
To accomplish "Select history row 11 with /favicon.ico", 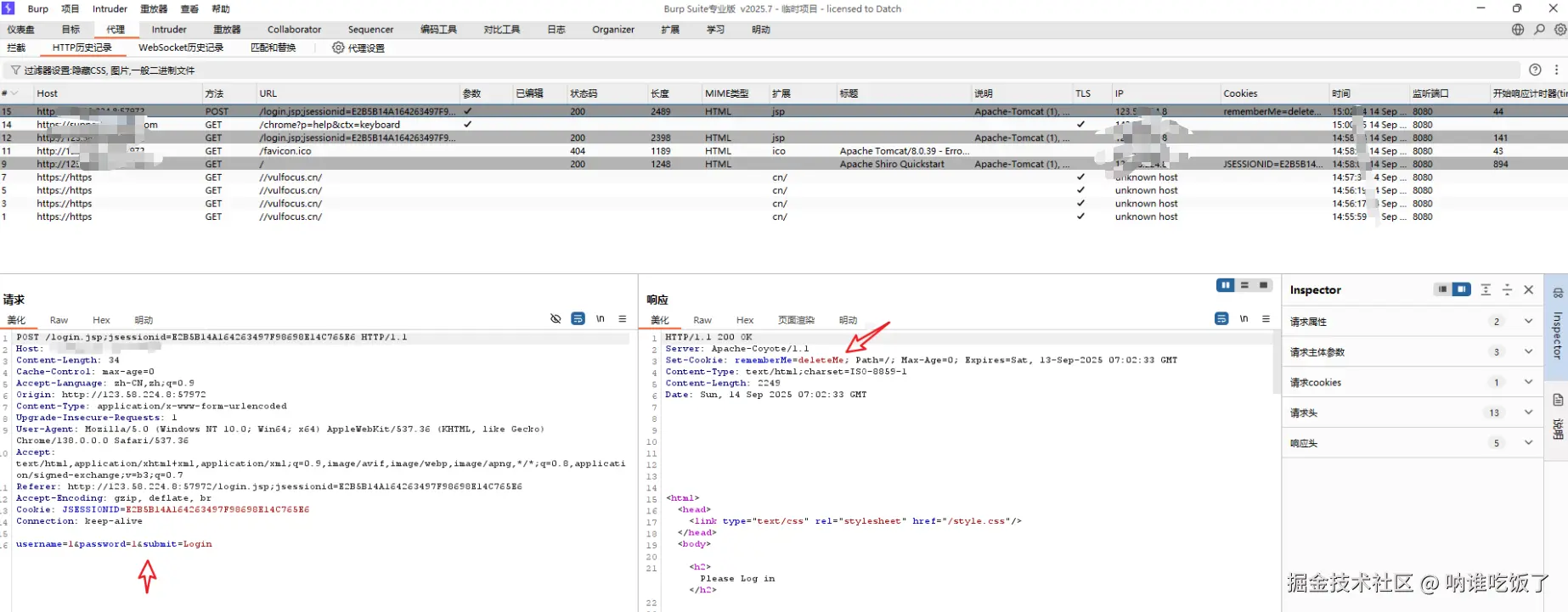I will (784, 151).
